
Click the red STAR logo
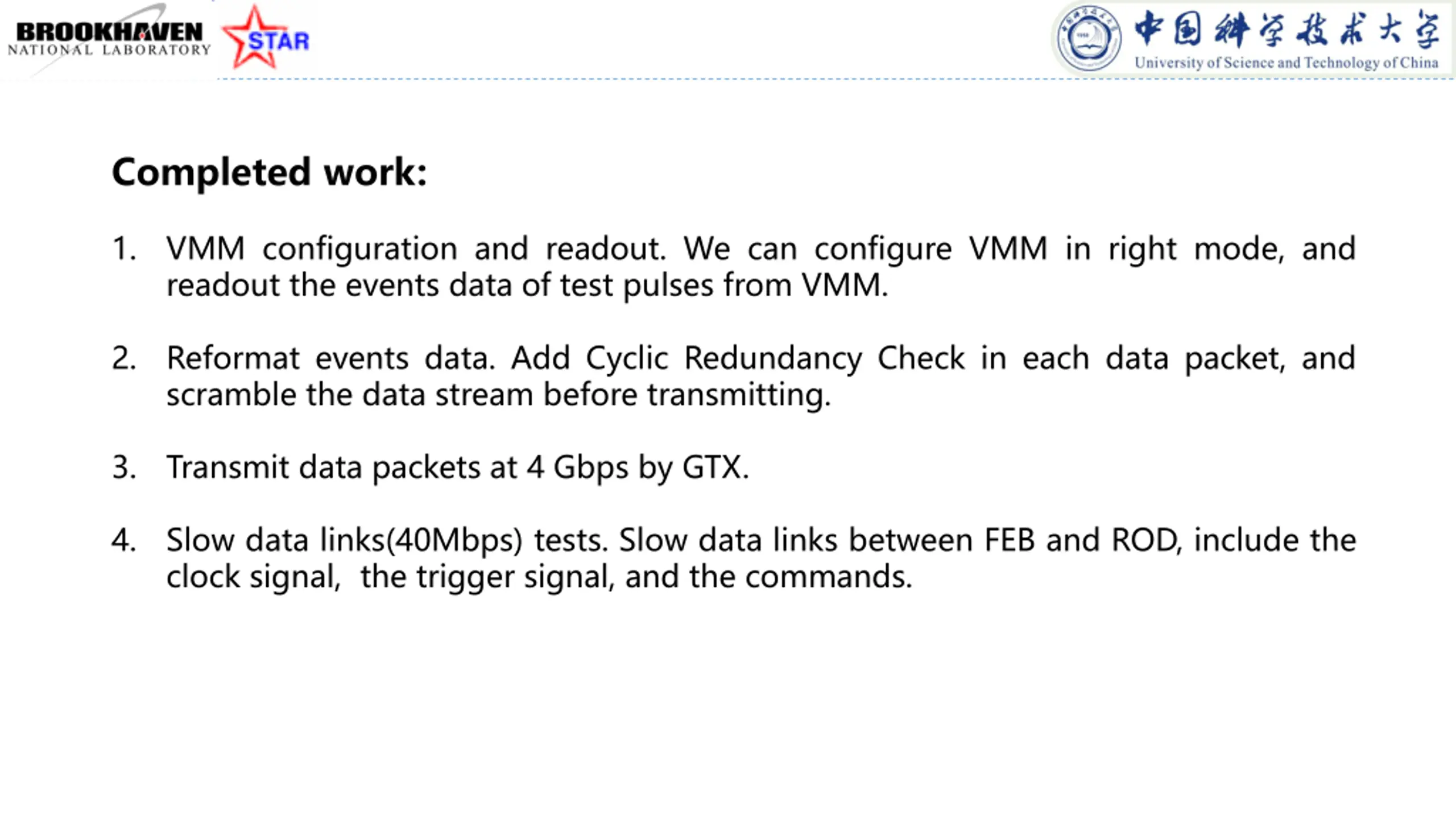(265, 38)
